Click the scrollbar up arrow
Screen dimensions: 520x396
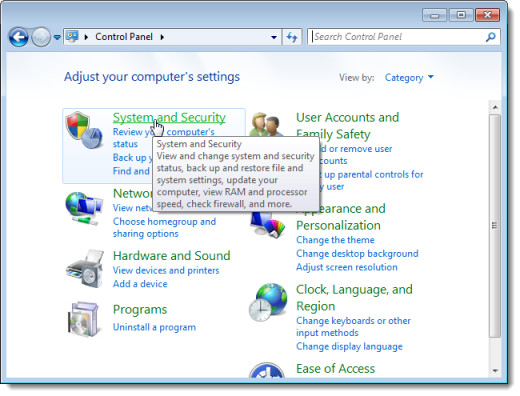(x=495, y=107)
